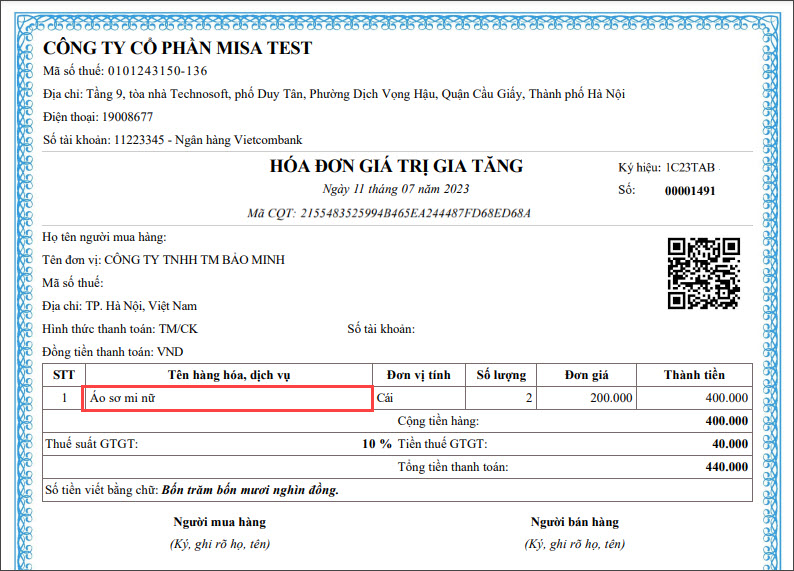Click the QR code on the invoice
Image resolution: width=794 pixels, height=571 pixels.
(x=703, y=273)
